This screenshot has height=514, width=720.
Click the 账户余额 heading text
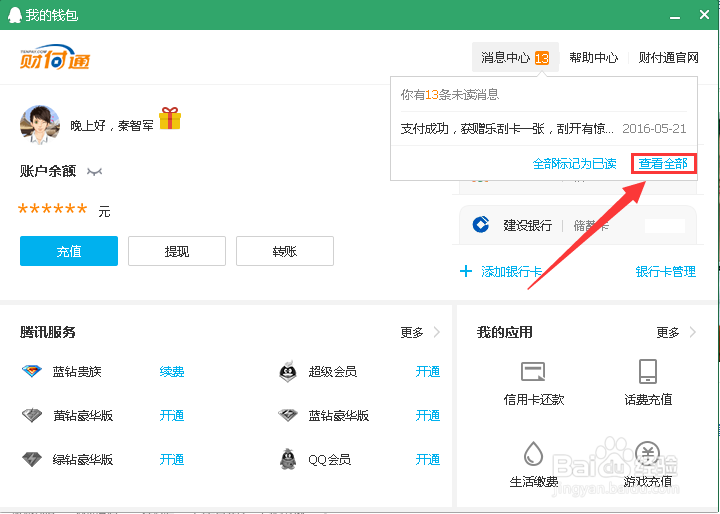click(x=48, y=171)
